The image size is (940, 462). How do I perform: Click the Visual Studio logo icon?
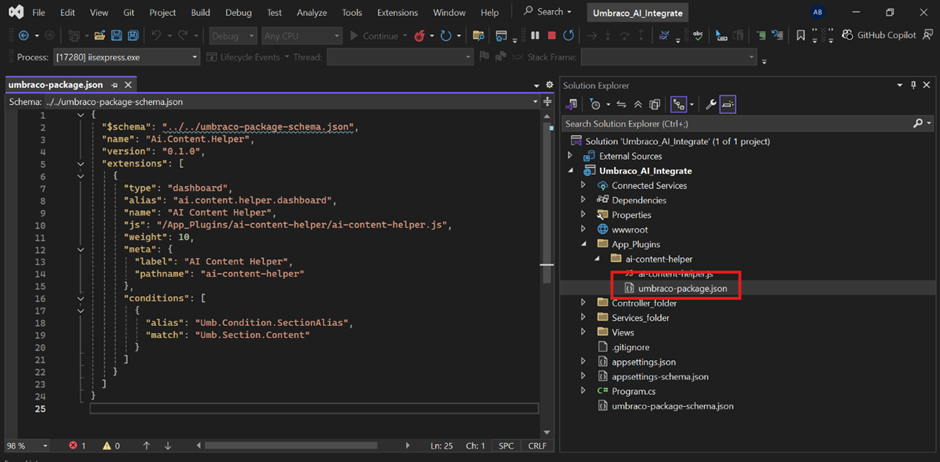pyautogui.click(x=14, y=12)
